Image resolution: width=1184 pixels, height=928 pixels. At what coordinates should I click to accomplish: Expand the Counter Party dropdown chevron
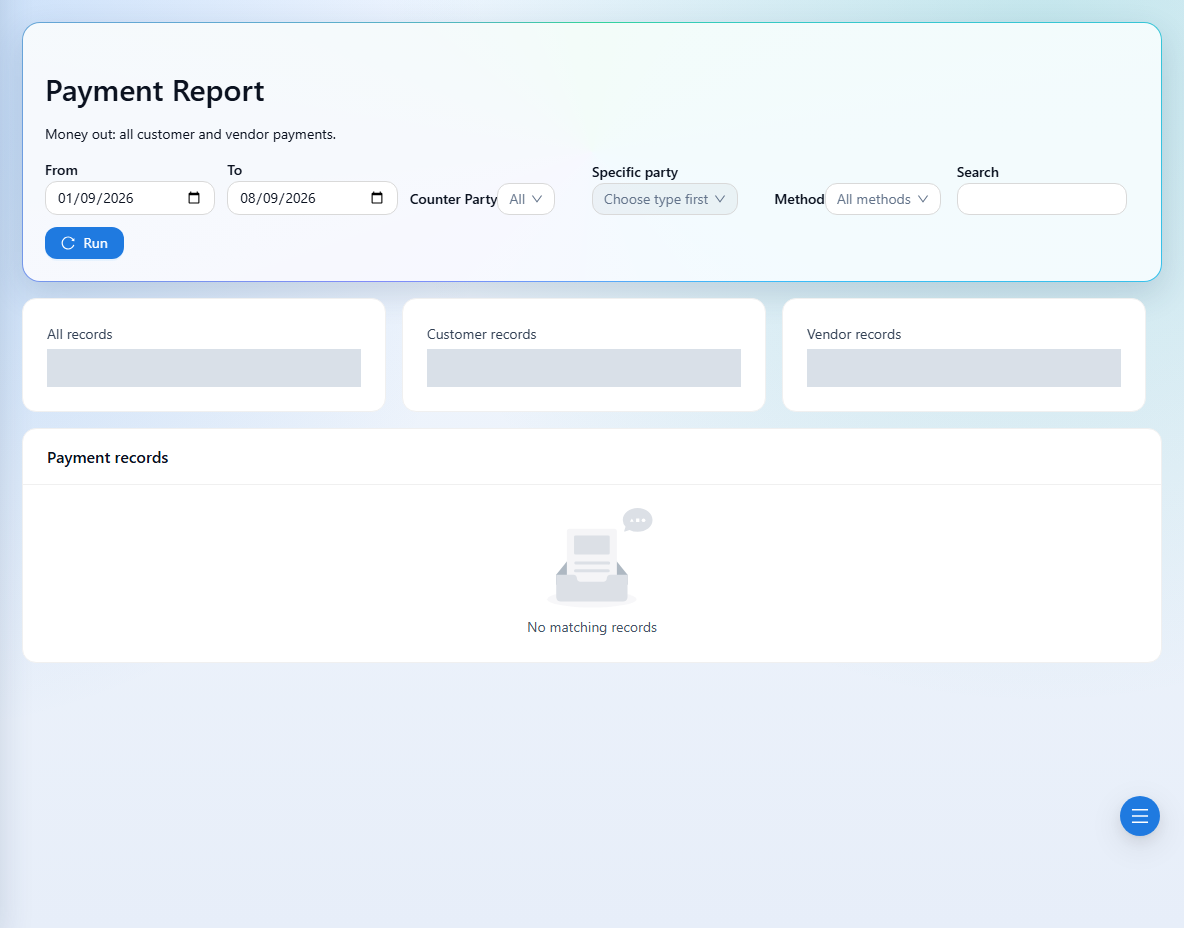537,199
